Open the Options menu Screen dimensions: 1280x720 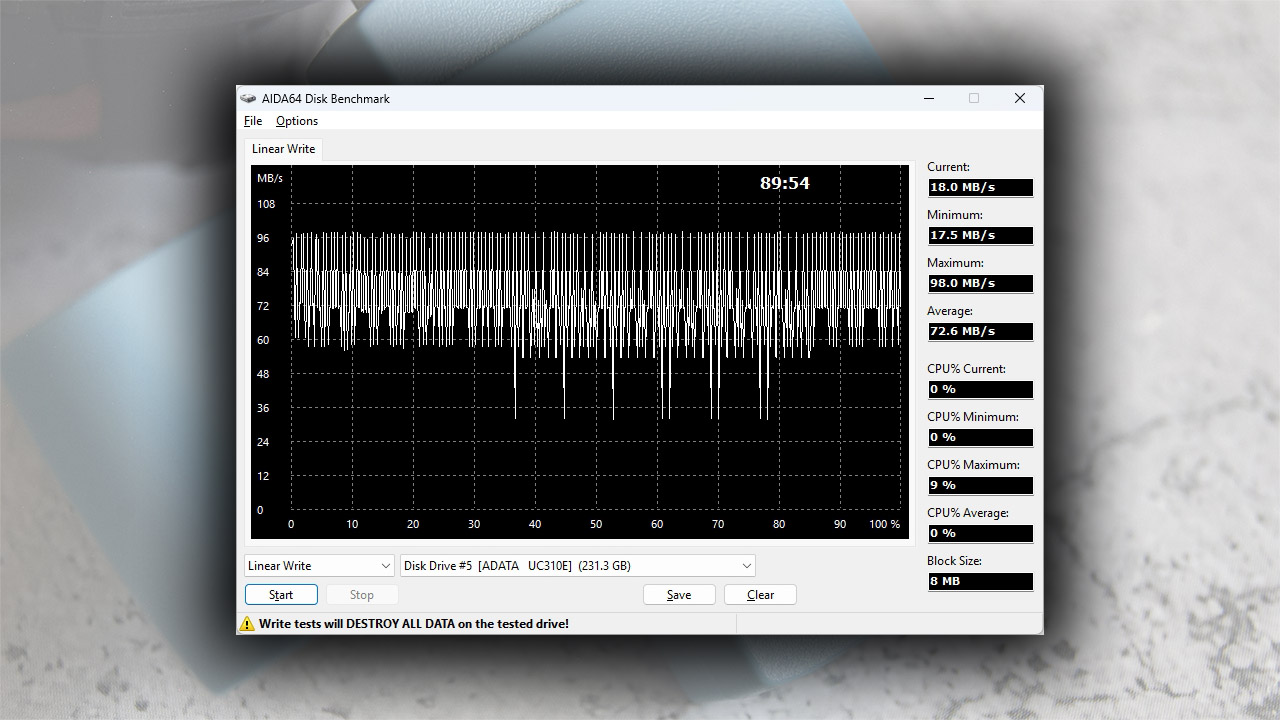click(x=297, y=121)
